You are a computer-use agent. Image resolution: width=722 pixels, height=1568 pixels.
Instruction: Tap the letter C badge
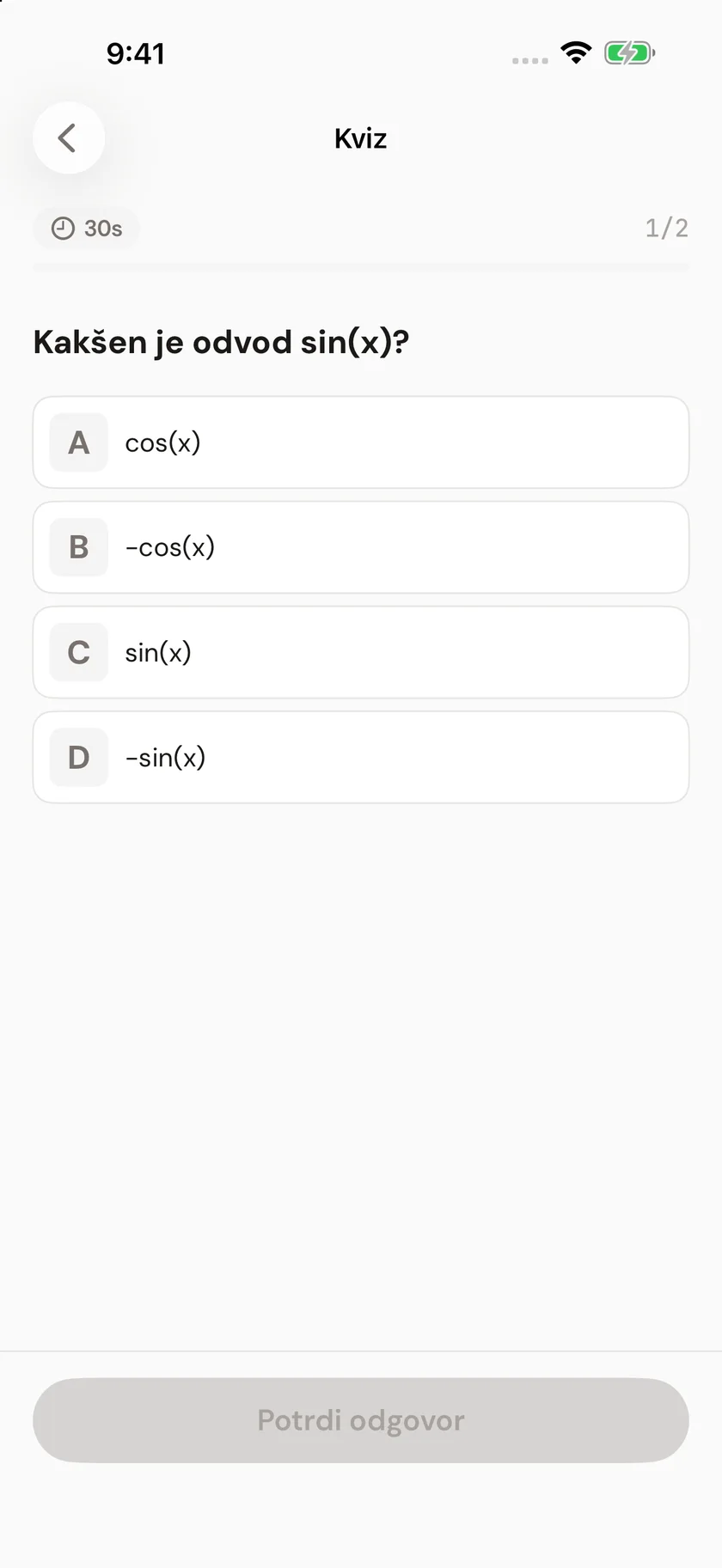pos(79,652)
